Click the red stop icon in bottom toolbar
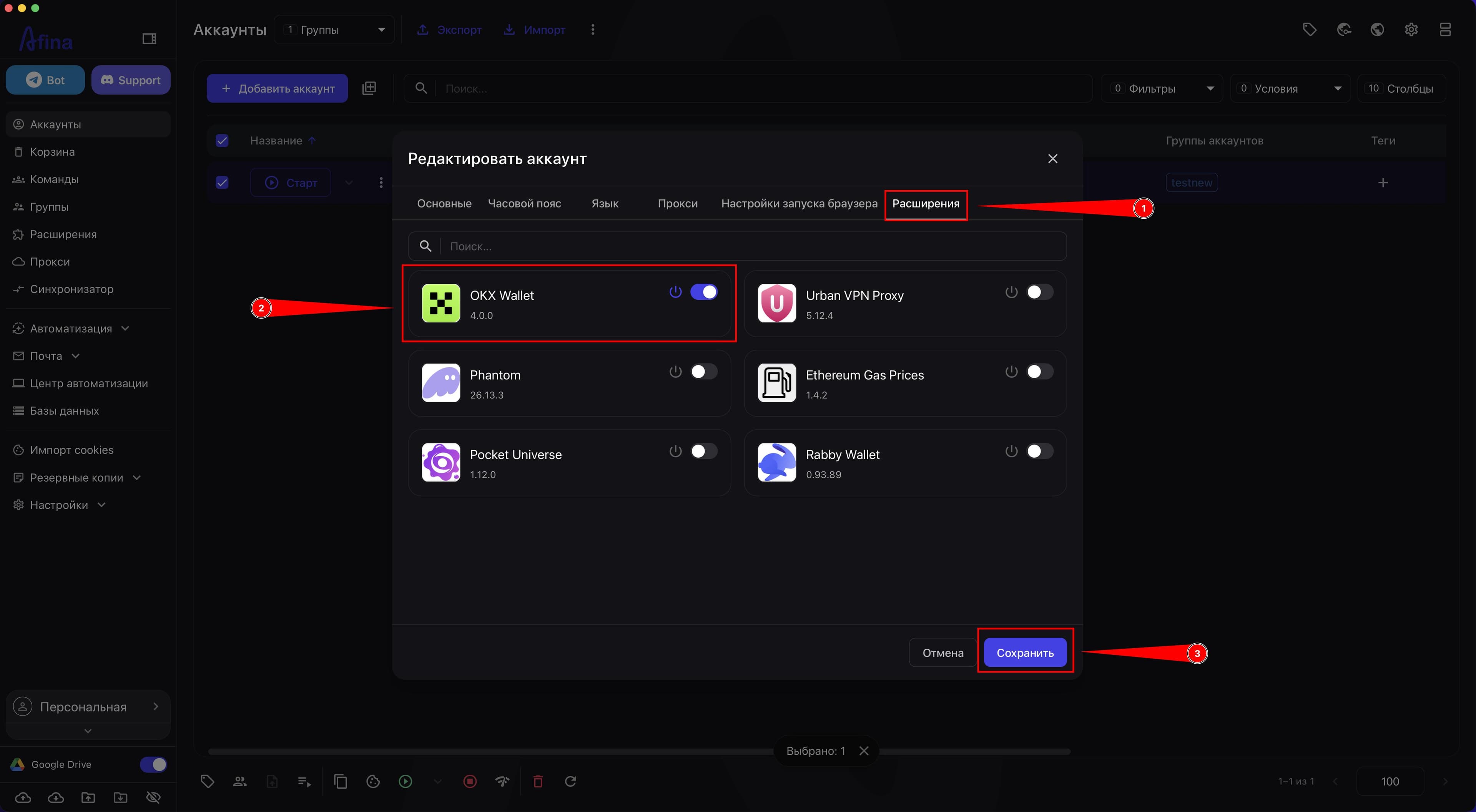Screen dimensions: 1476x812 [x=470, y=781]
